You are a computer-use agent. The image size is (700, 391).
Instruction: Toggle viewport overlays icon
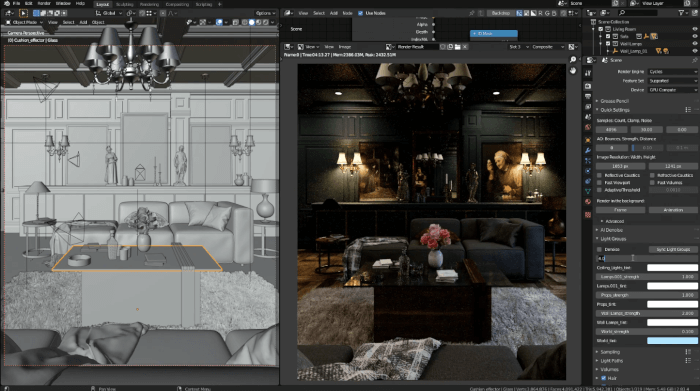pos(219,22)
